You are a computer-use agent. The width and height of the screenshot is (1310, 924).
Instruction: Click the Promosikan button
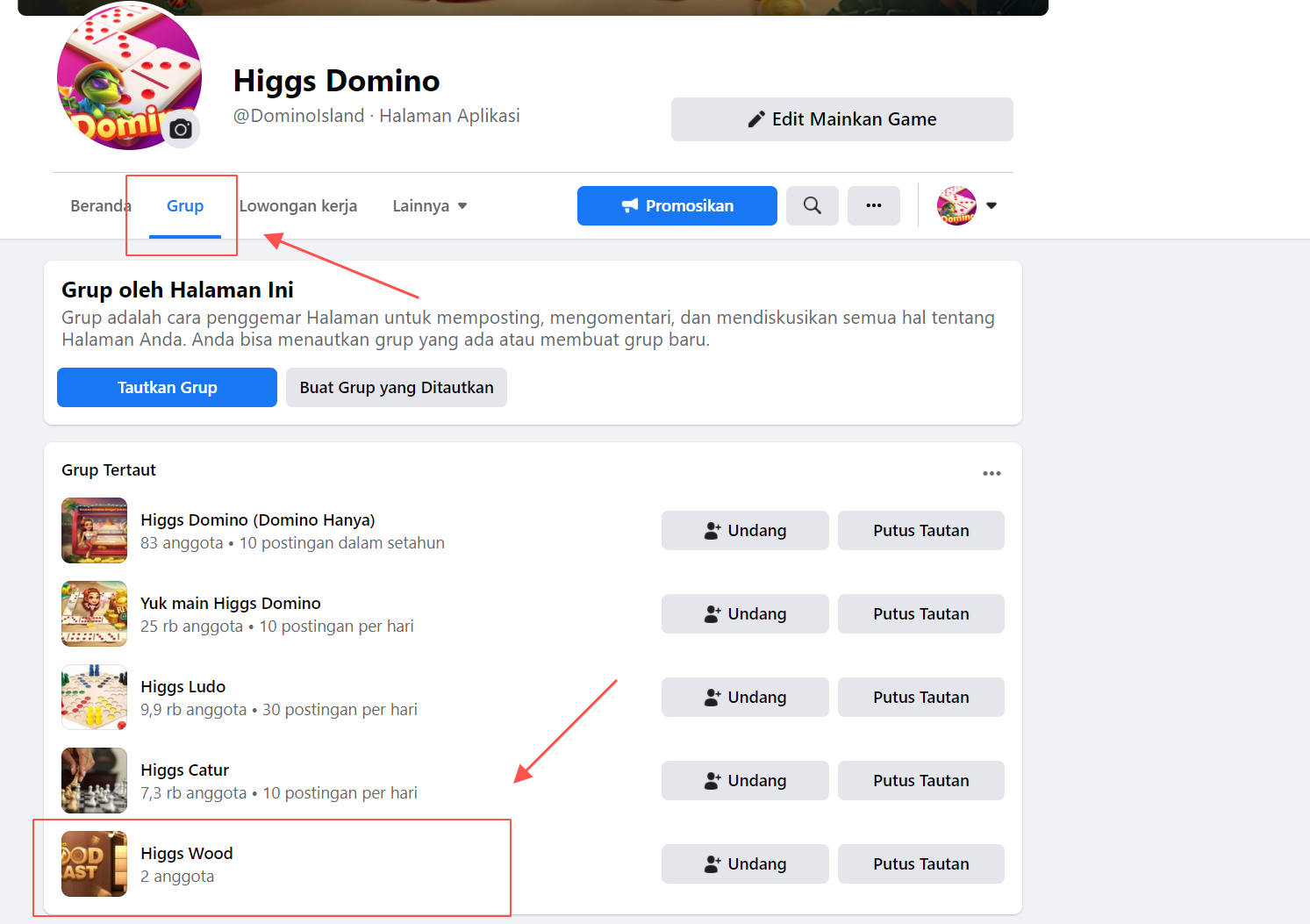[677, 205]
